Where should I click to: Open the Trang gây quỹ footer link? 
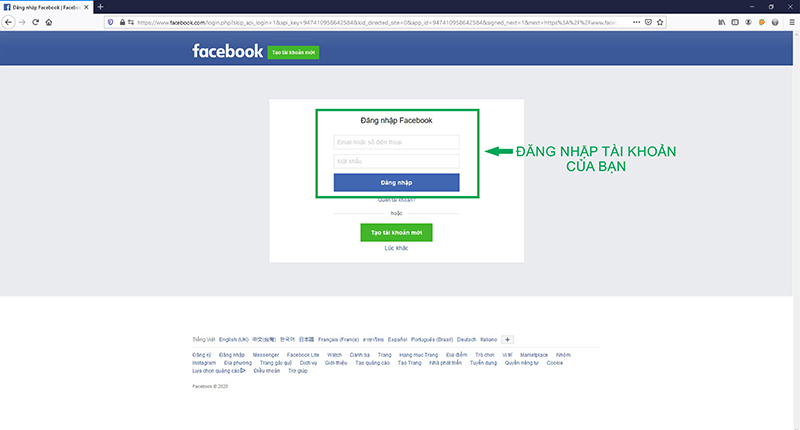[276, 363]
